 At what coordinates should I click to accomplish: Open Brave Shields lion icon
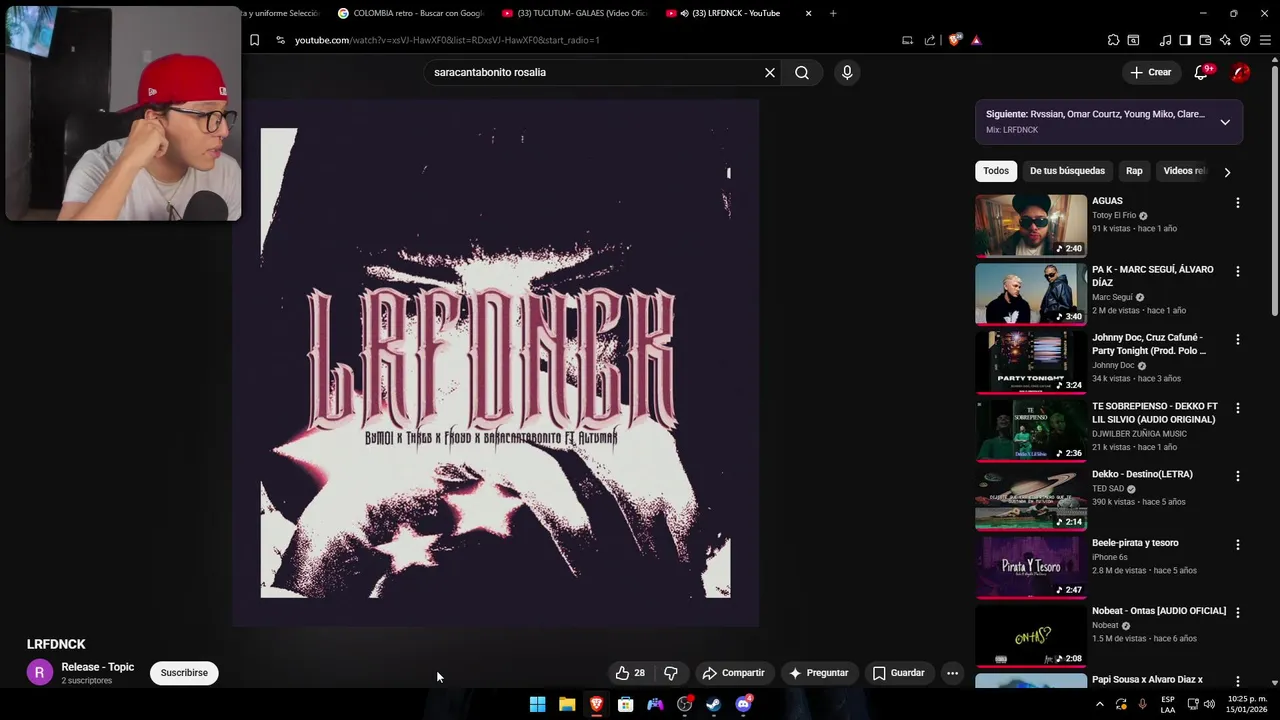pyautogui.click(x=955, y=40)
